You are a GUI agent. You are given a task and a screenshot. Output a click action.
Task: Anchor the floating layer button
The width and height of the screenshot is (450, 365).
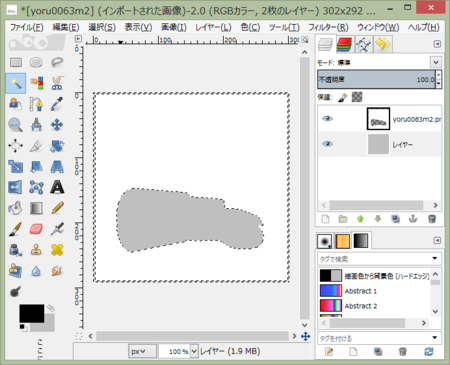coord(413,219)
